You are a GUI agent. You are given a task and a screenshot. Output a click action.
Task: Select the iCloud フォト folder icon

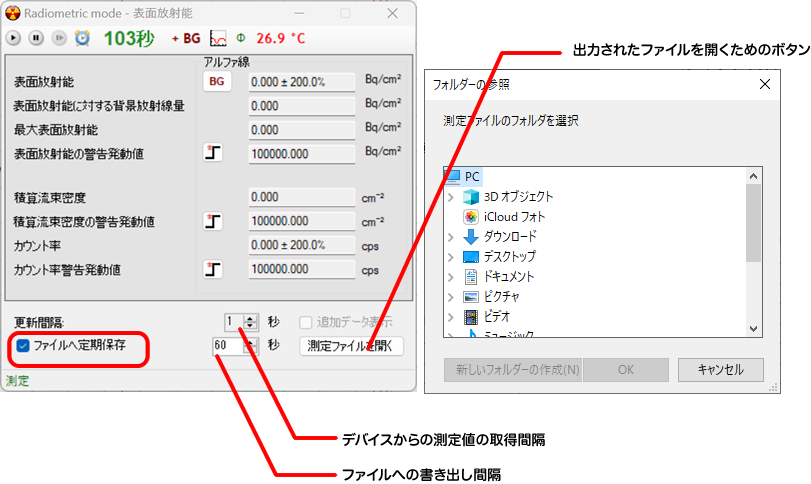pyautogui.click(x=471, y=217)
